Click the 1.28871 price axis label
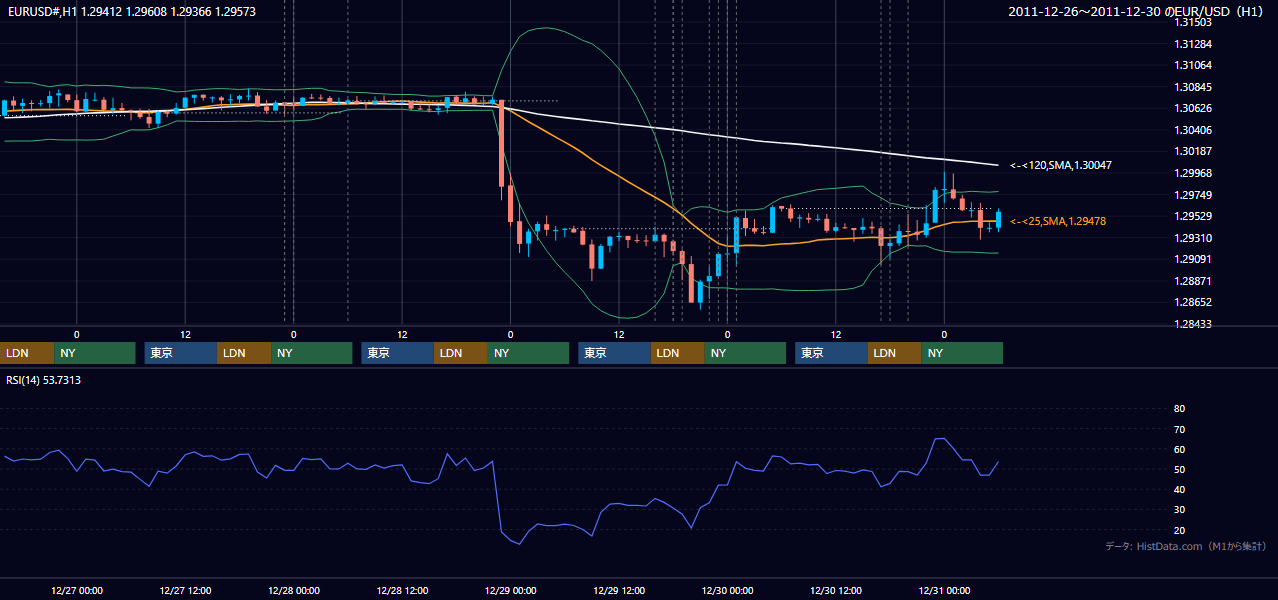 pyautogui.click(x=1193, y=281)
